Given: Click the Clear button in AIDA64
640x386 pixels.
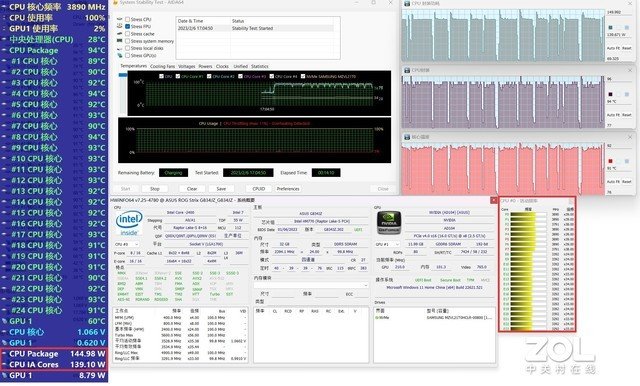Looking at the screenshot, I should (x=192, y=189).
